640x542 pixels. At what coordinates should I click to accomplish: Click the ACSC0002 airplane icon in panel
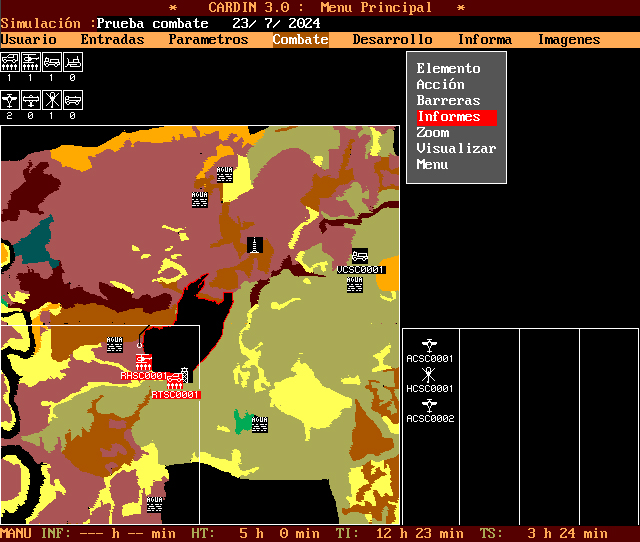pyautogui.click(x=429, y=405)
